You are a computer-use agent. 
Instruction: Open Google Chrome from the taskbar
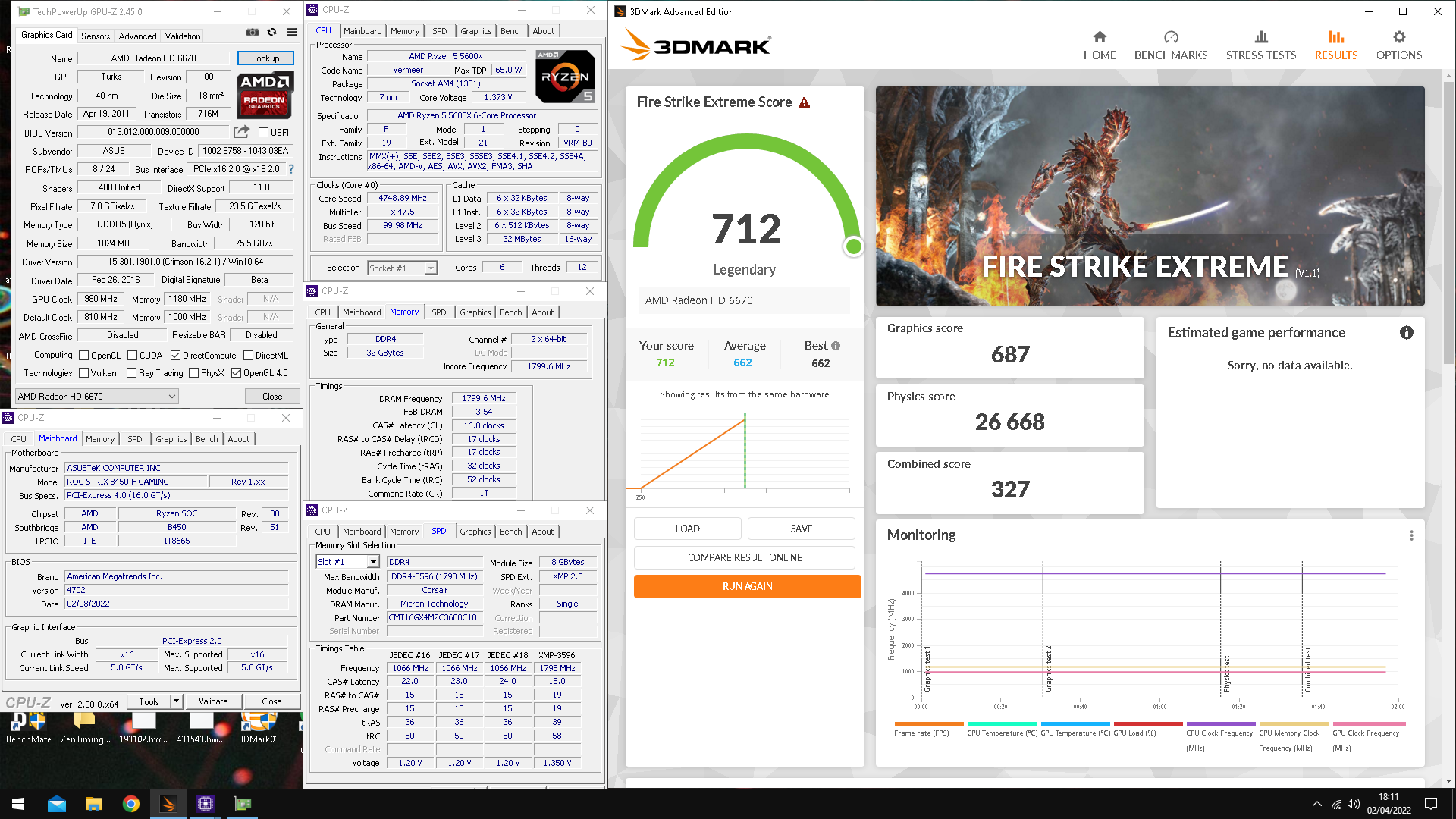point(130,804)
